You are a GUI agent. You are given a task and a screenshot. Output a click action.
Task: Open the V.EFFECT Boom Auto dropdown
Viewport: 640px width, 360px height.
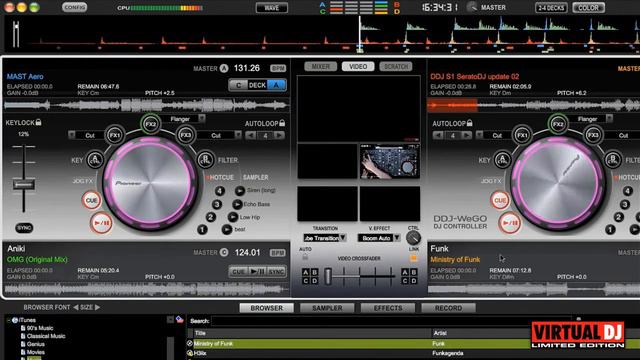pyautogui.click(x=379, y=238)
